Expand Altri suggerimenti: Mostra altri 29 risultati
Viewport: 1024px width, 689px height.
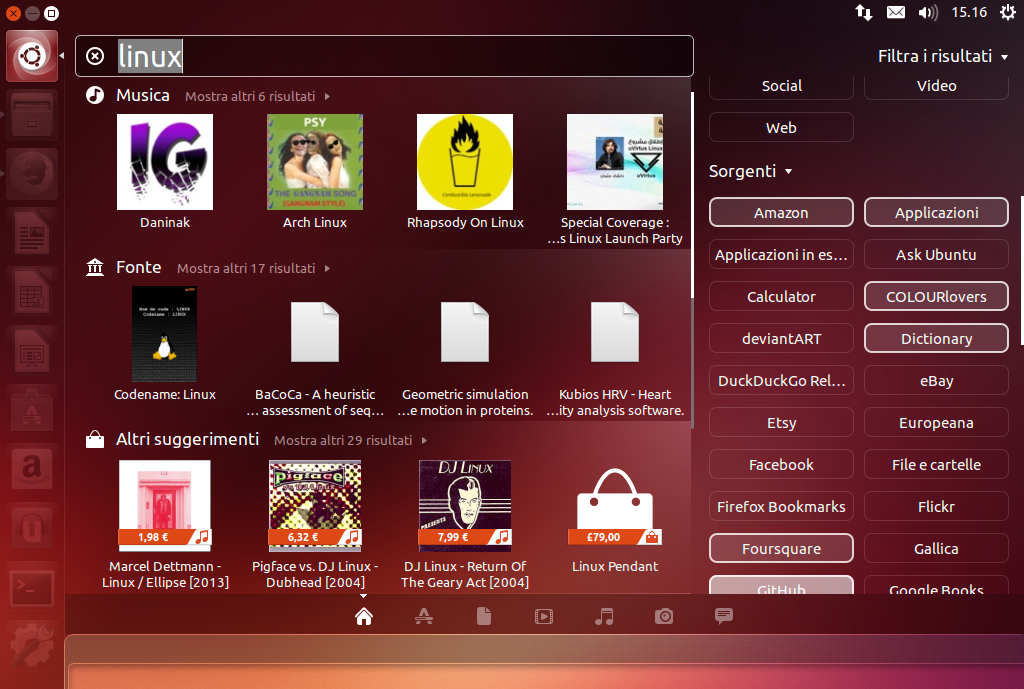tap(351, 440)
